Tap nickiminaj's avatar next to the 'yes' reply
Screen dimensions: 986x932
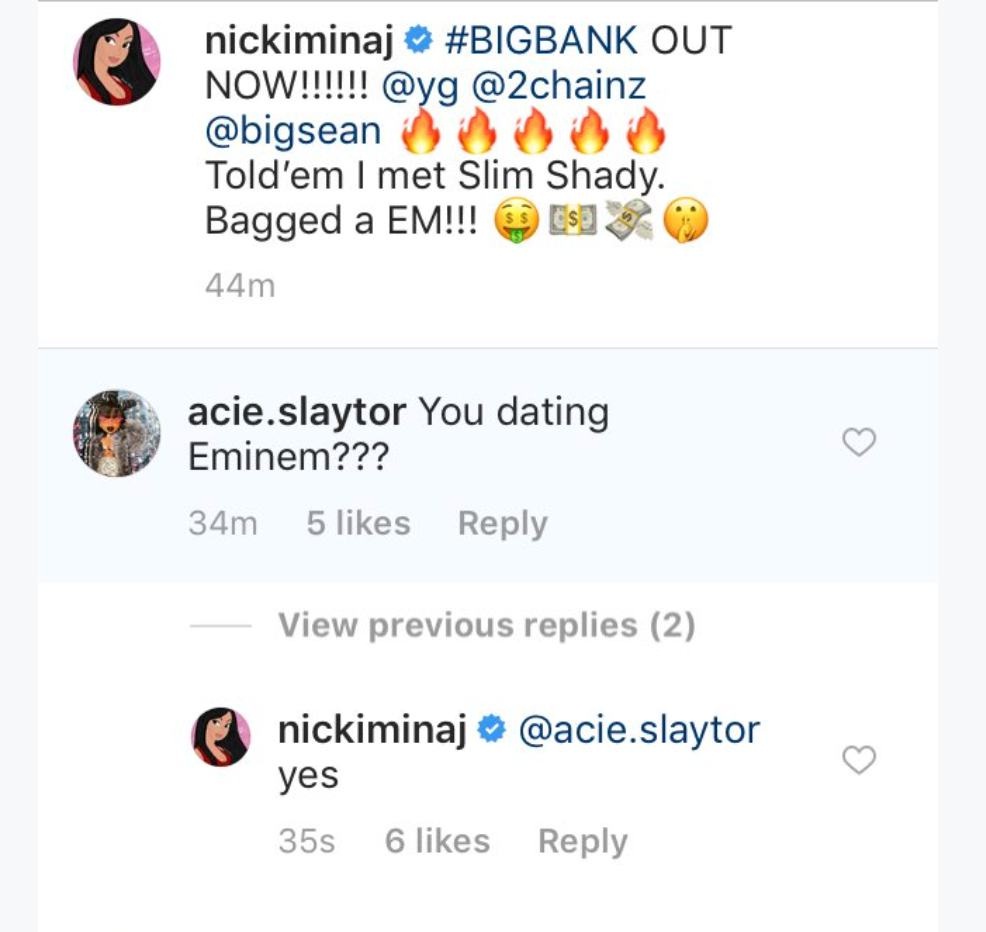220,737
